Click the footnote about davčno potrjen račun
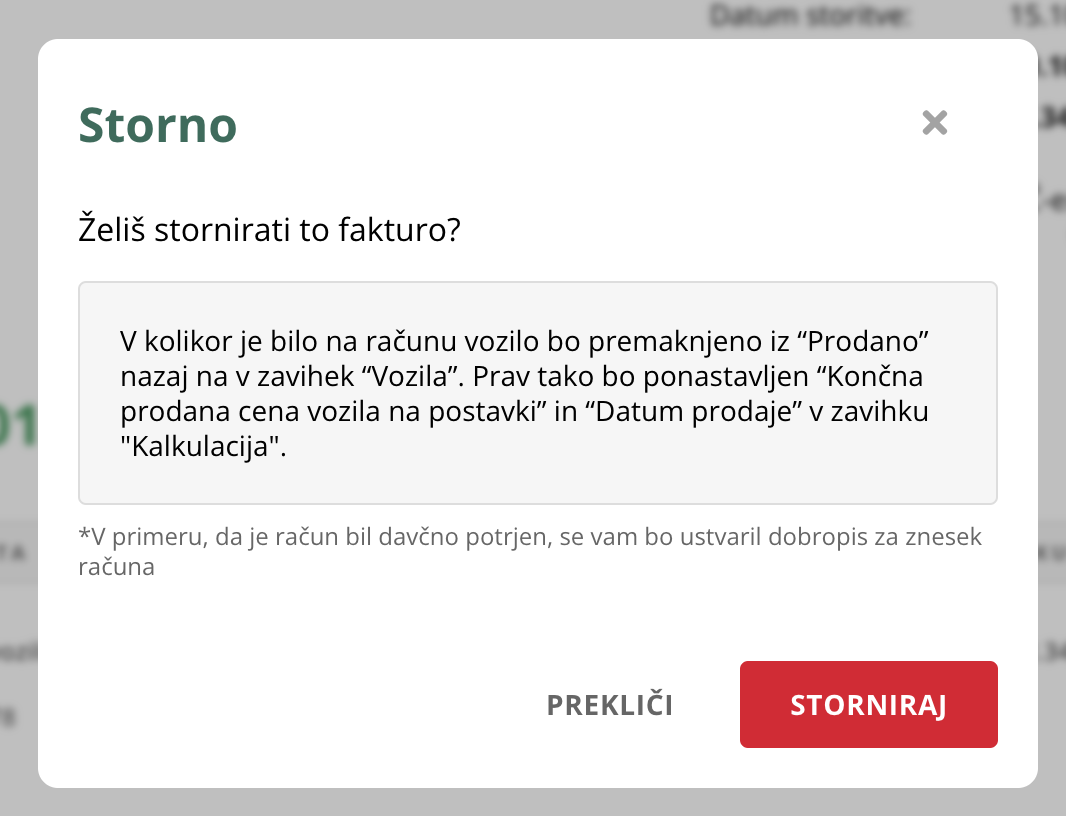Image resolution: width=1066 pixels, height=816 pixels. point(530,551)
